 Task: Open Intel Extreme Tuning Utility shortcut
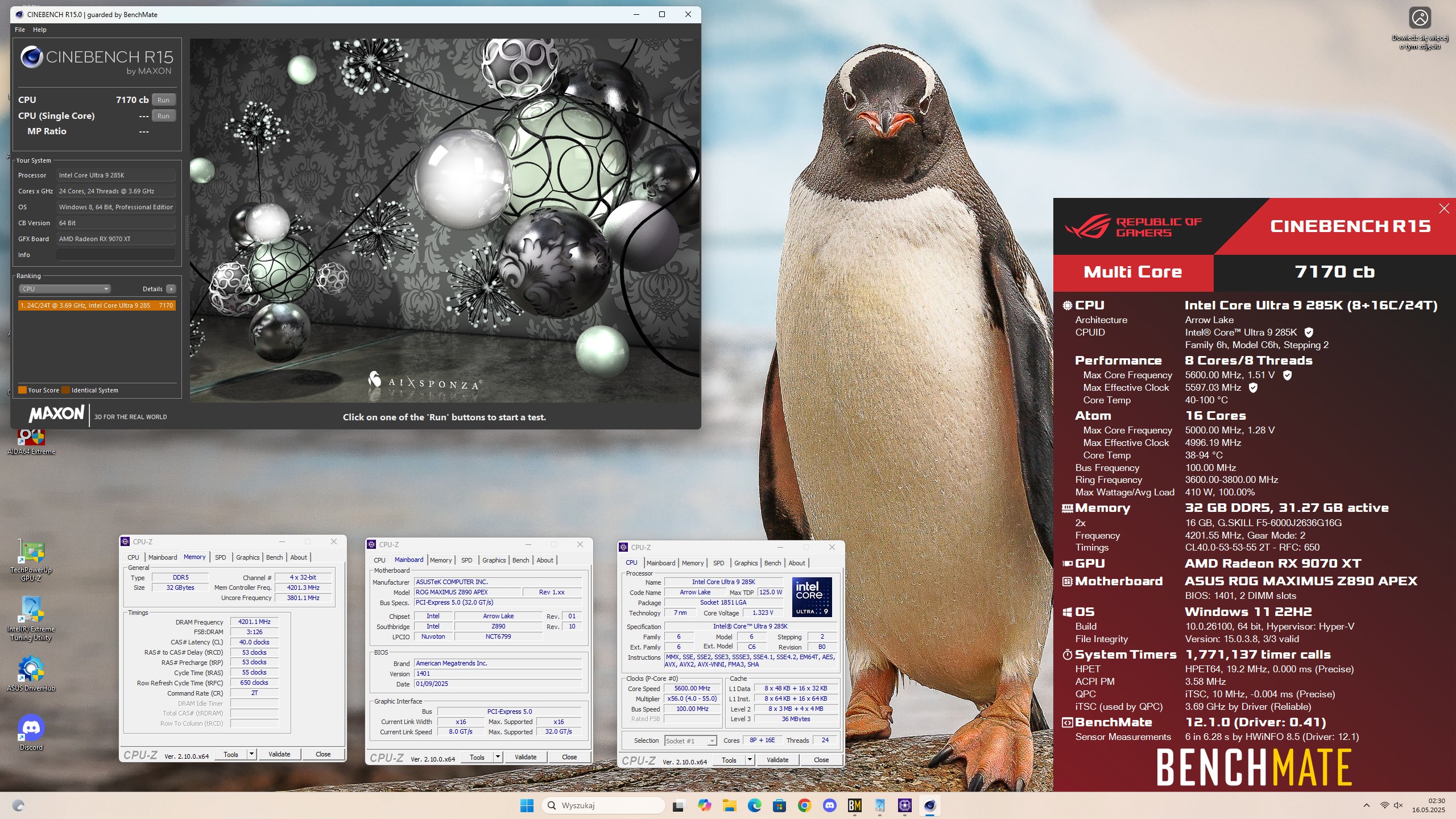click(31, 619)
